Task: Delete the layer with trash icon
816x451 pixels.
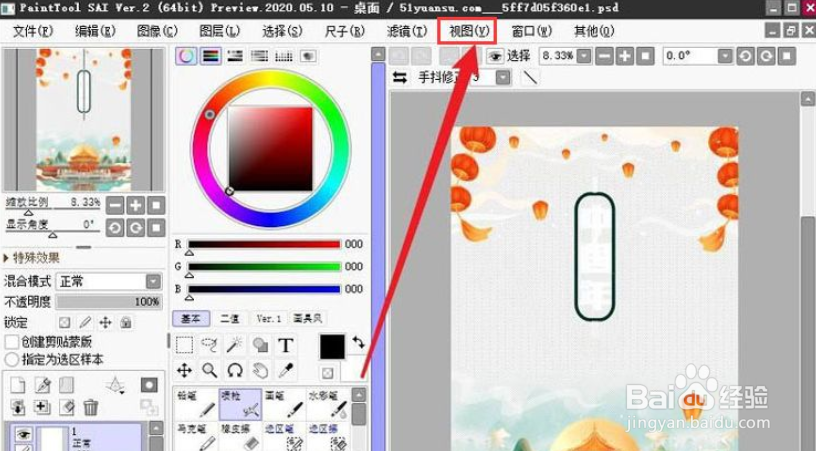Action: click(x=91, y=407)
